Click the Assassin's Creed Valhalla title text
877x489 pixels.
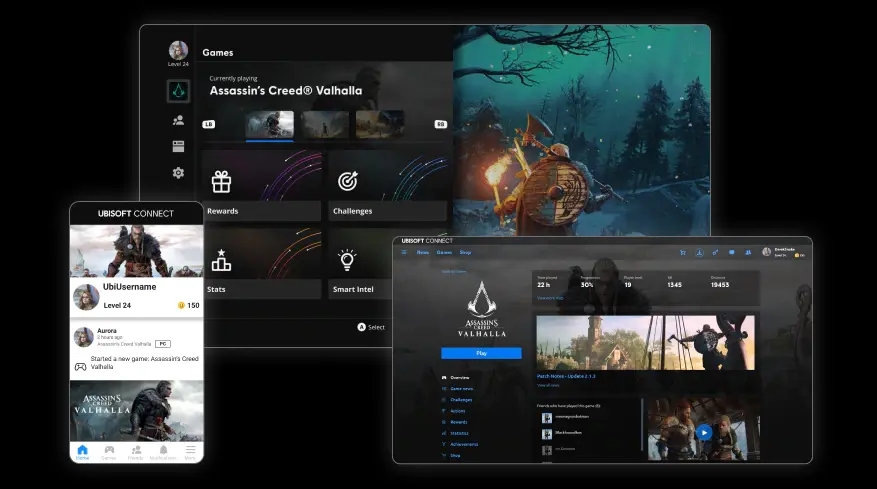[x=286, y=91]
